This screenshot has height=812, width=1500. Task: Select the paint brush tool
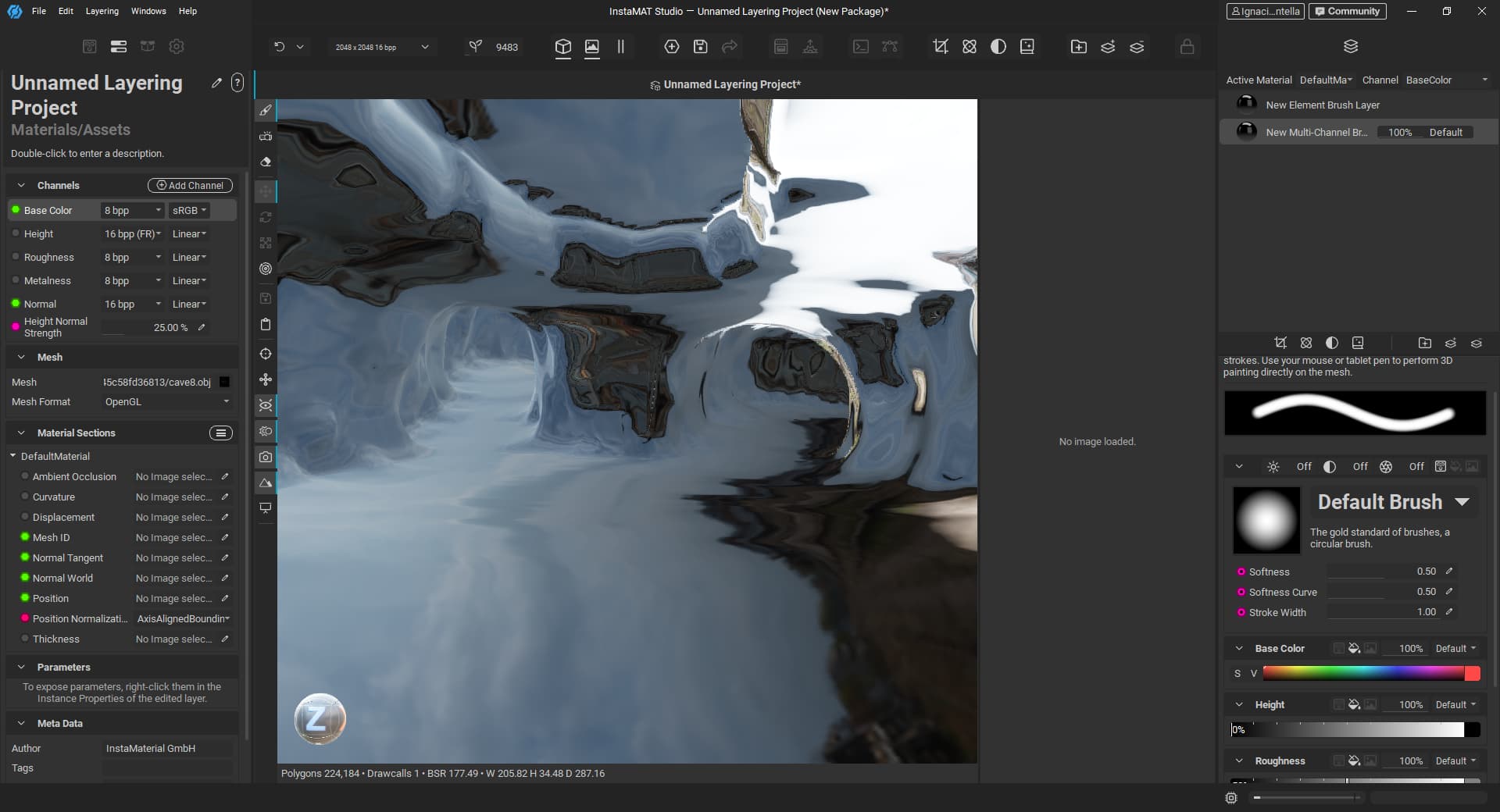point(266,111)
